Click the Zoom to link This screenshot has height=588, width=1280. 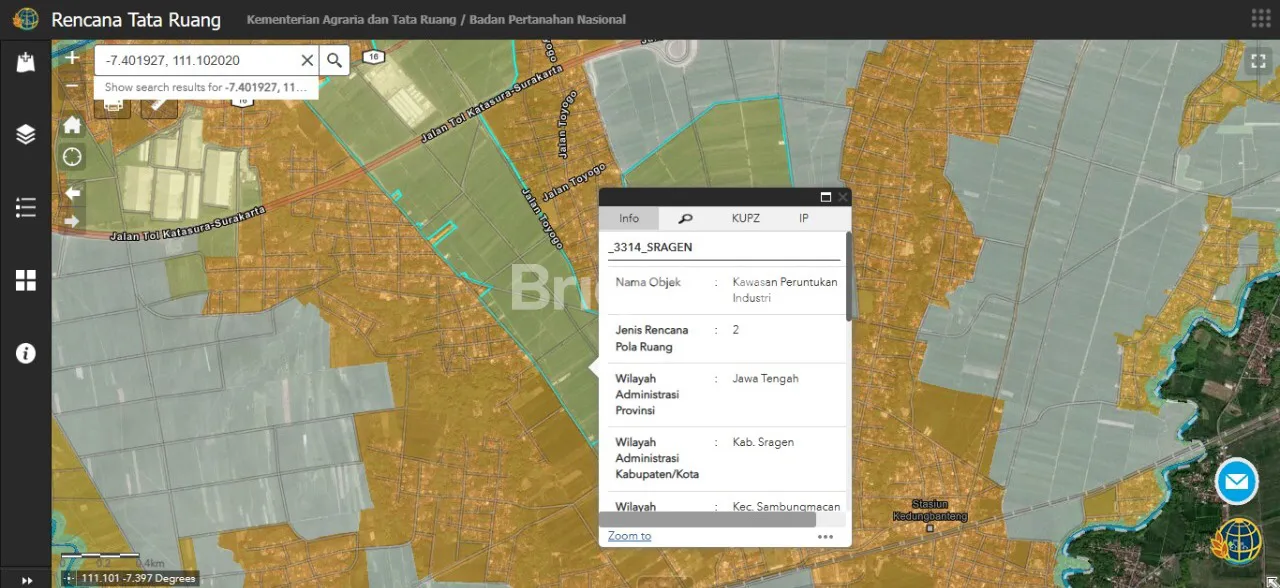coord(629,536)
